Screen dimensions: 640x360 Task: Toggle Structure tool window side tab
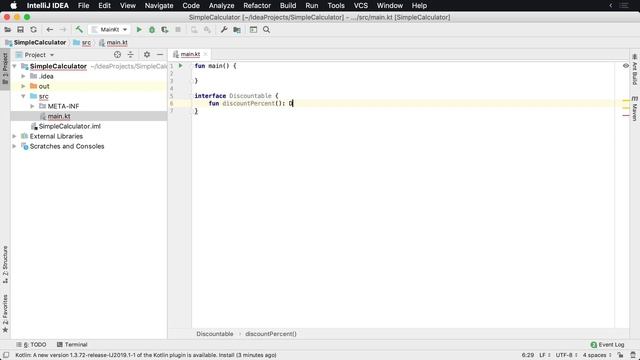point(5,264)
